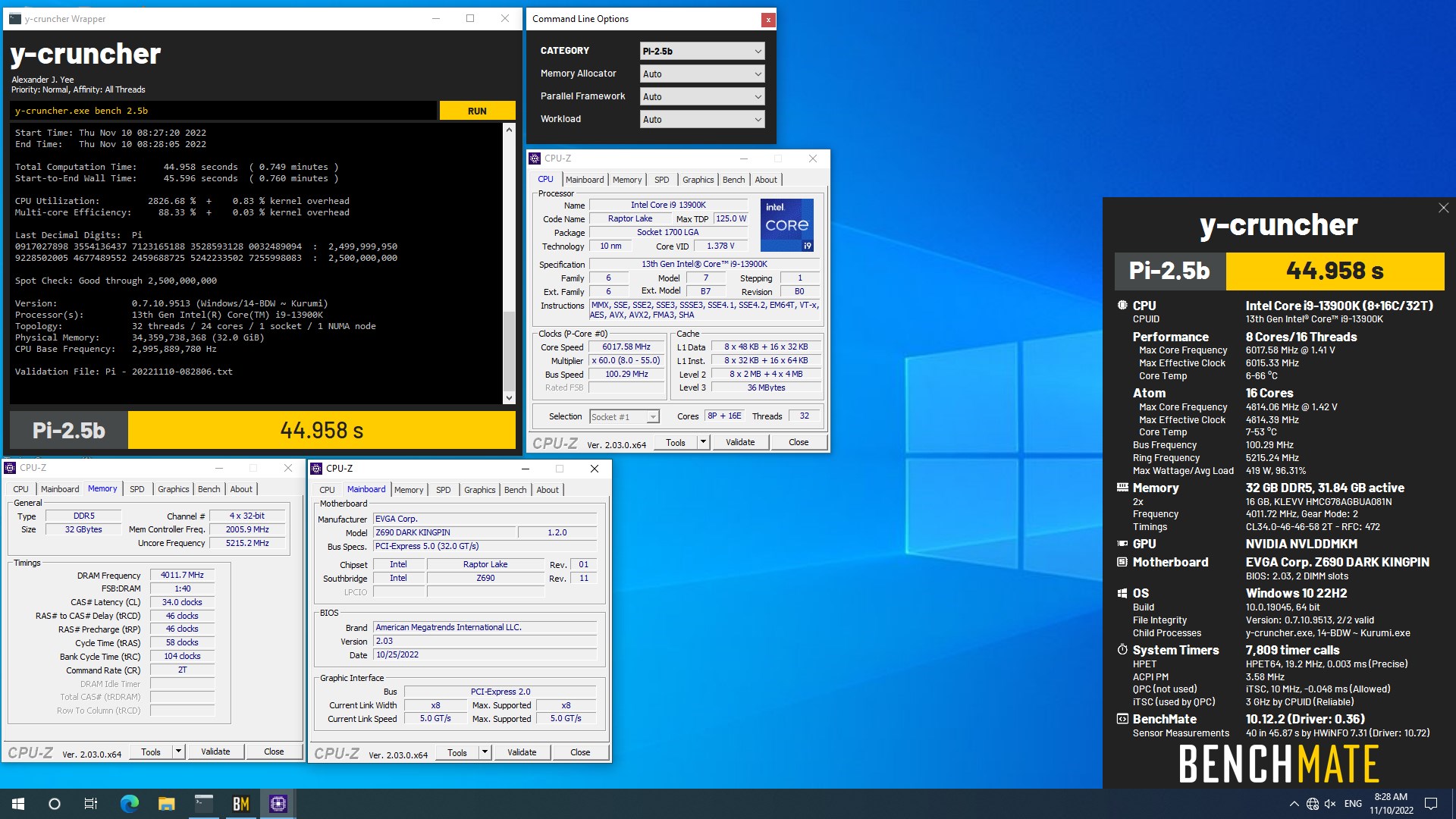Open the CATEGORY dropdown showing Pi-2.5b
The width and height of the screenshot is (1456, 819).
click(702, 51)
